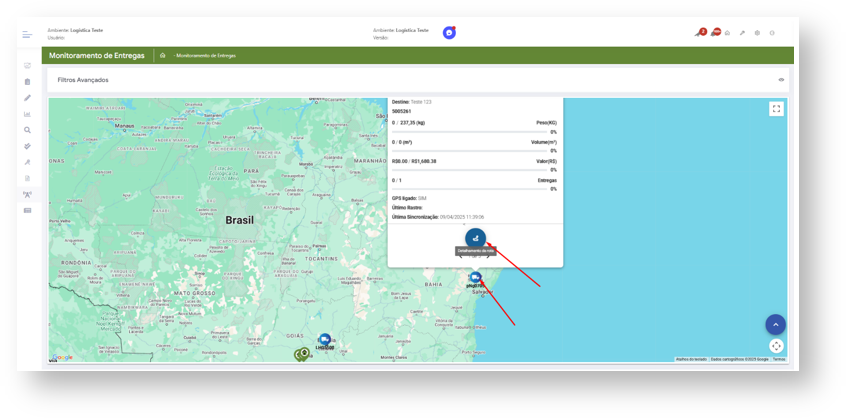Click the breadcrumb home icon

[x=162, y=56]
